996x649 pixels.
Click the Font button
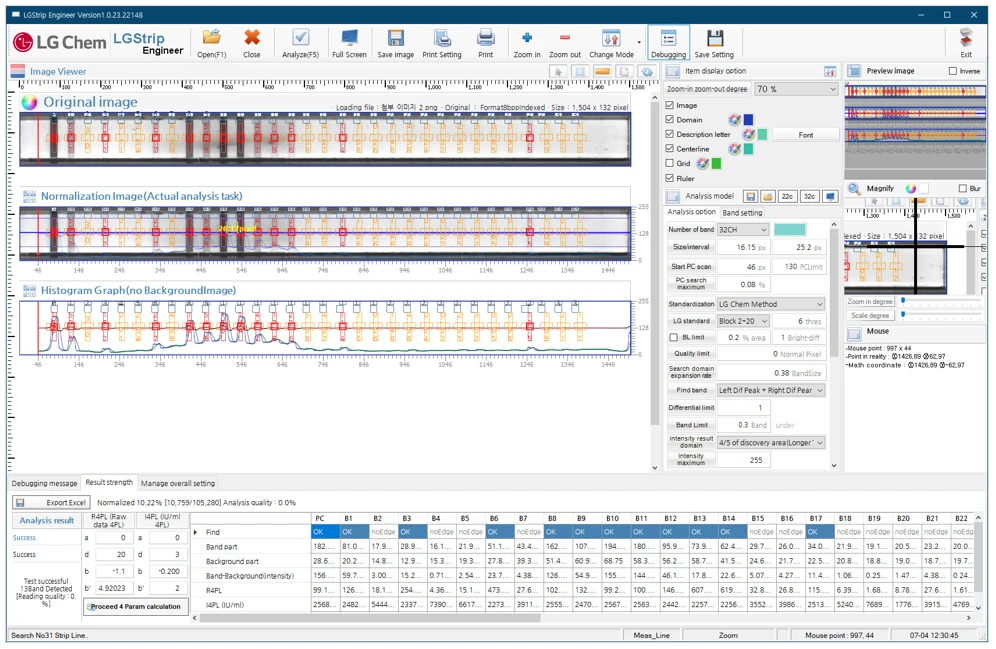[805, 135]
